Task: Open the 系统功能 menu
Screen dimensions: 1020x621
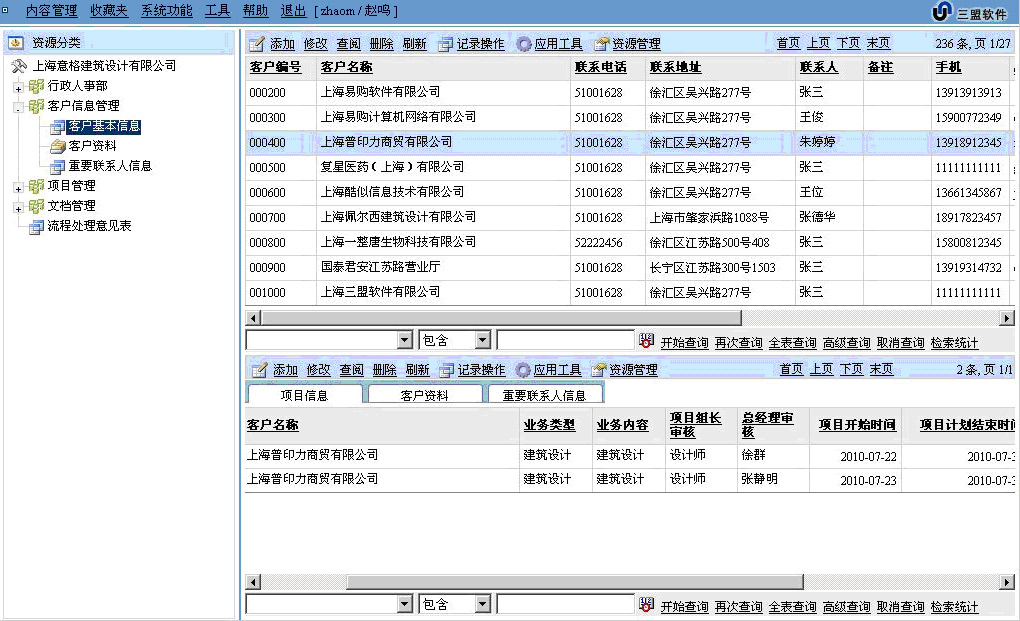Action: 166,10
